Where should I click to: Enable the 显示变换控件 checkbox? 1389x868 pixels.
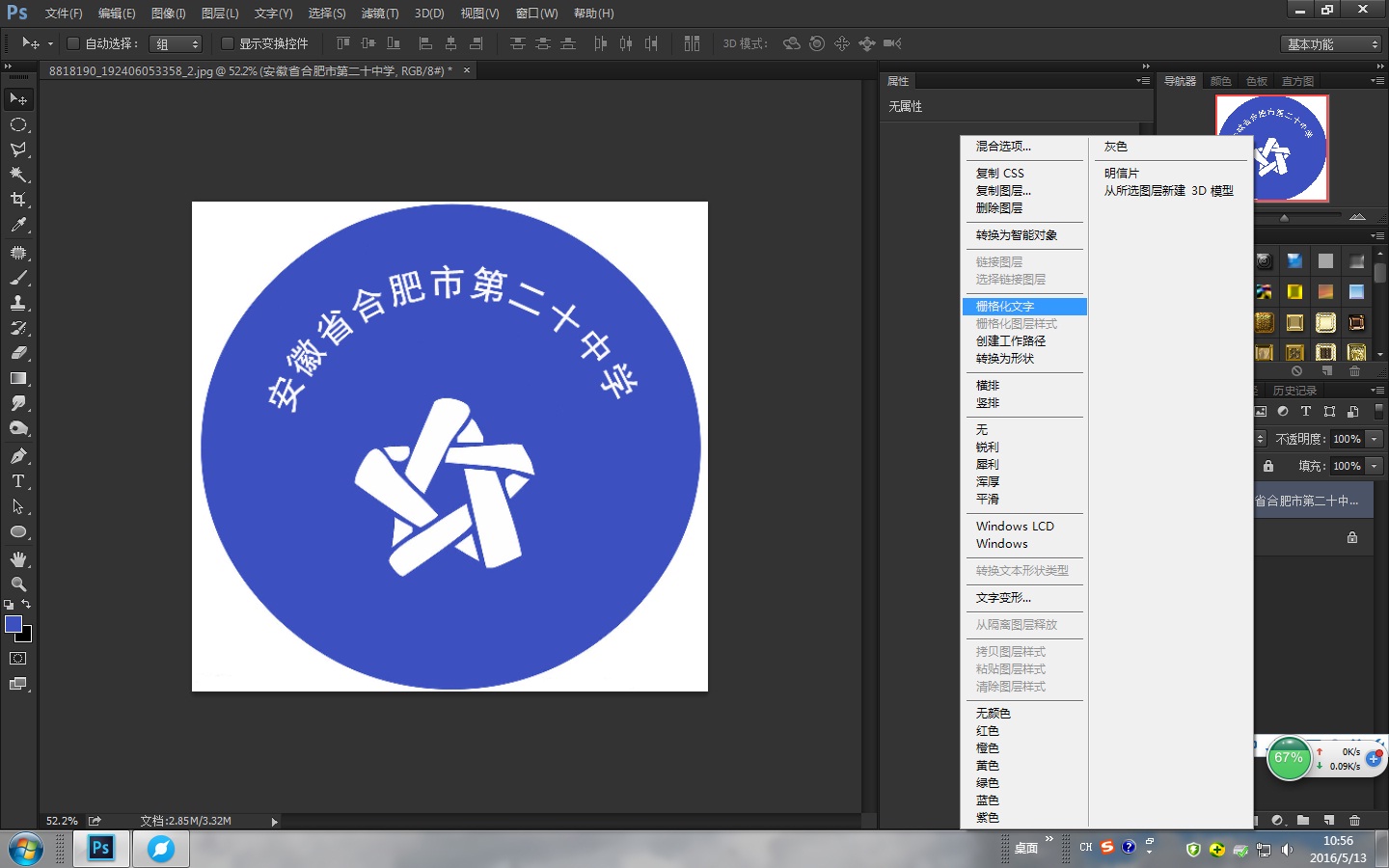tap(228, 43)
